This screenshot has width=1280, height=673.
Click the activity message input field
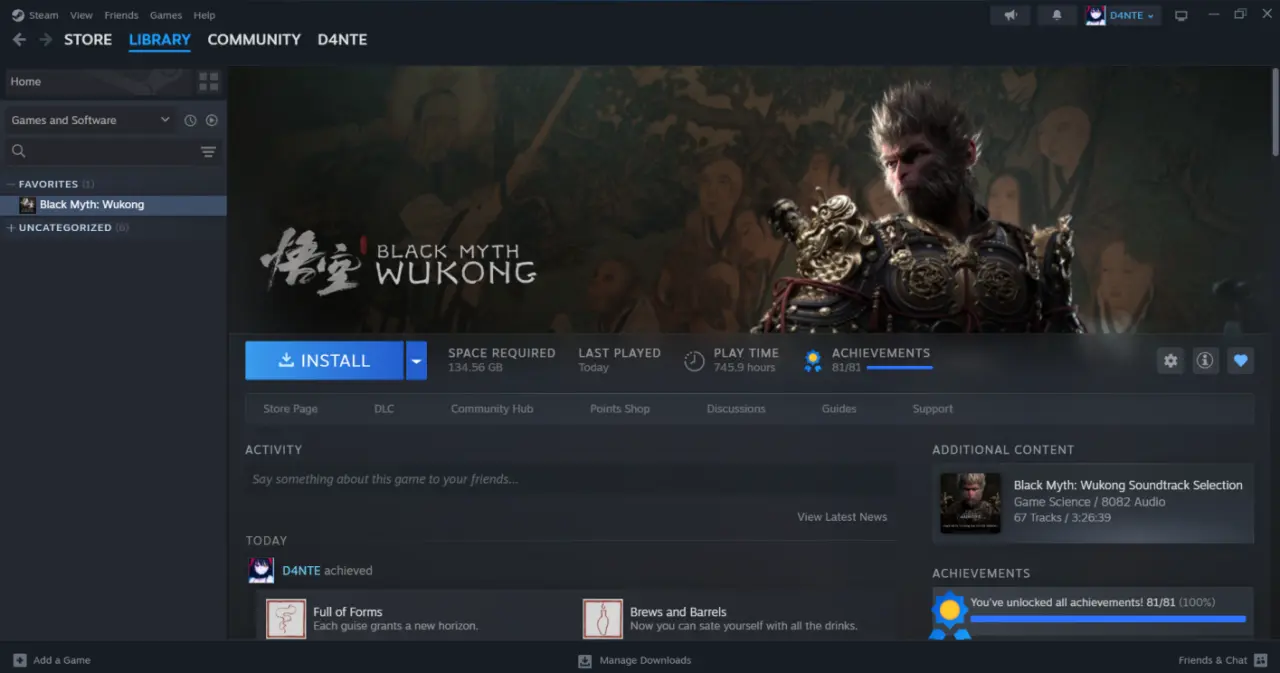pyautogui.click(x=570, y=480)
